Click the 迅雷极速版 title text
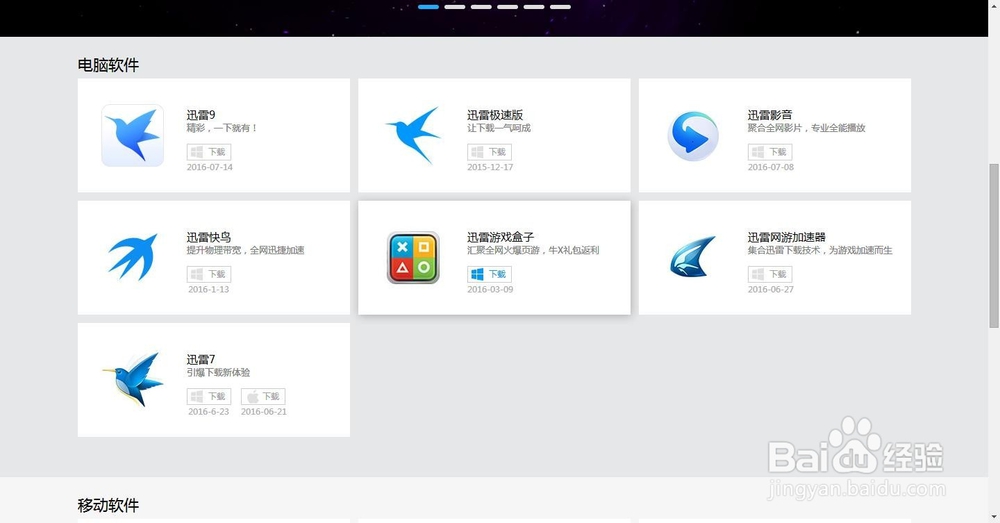This screenshot has width=1000, height=523. pyautogui.click(x=495, y=115)
